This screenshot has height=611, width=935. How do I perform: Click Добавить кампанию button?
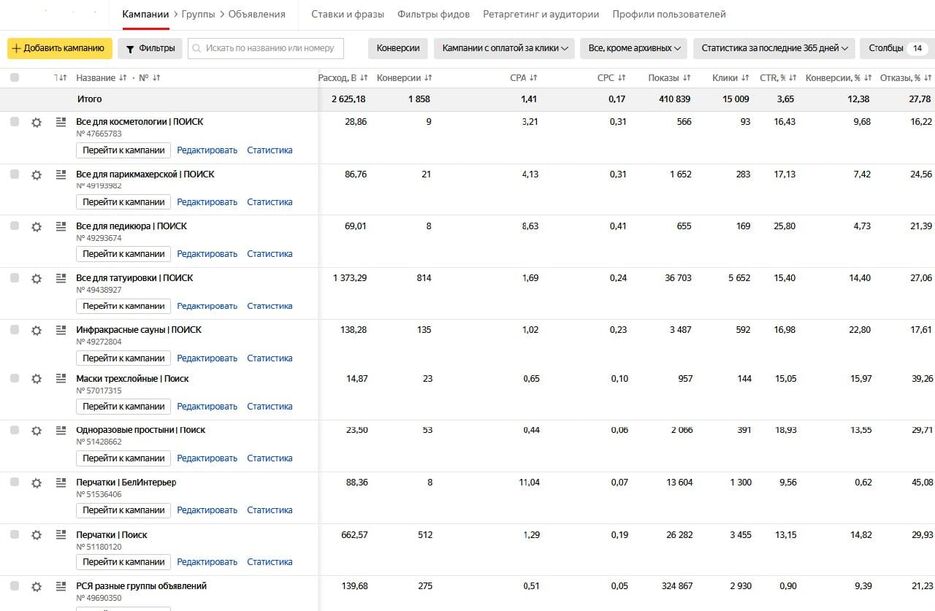tap(60, 48)
